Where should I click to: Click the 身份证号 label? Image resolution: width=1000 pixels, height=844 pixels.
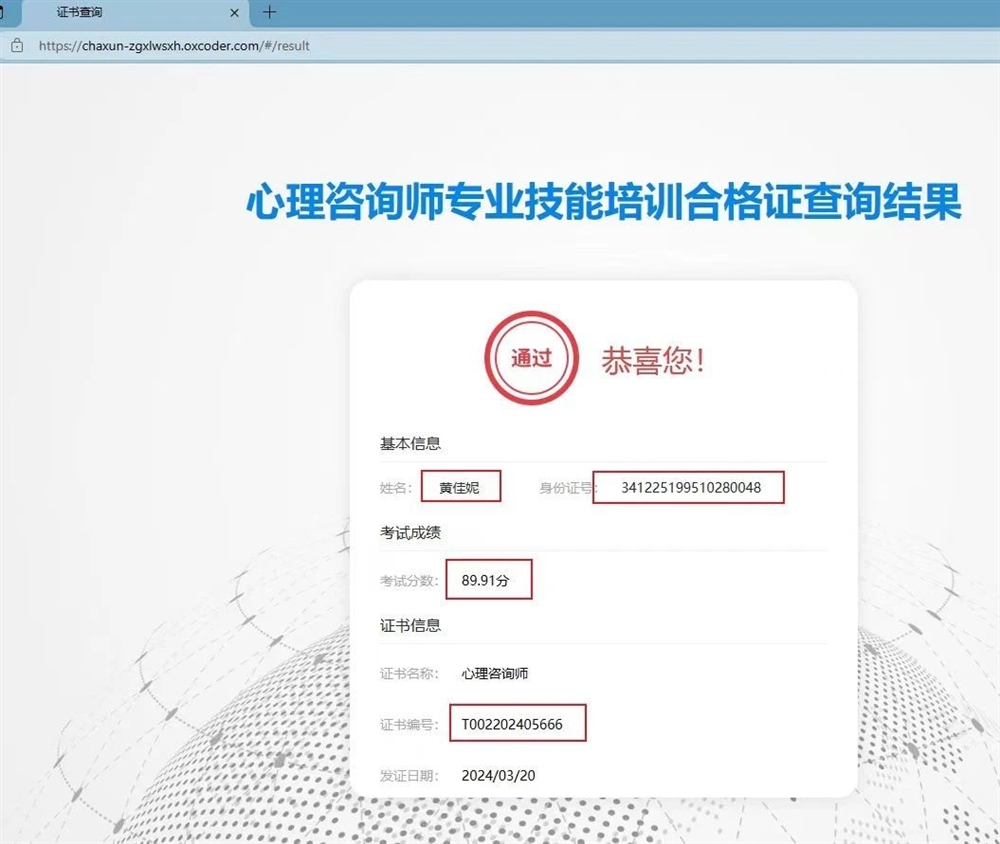click(568, 488)
